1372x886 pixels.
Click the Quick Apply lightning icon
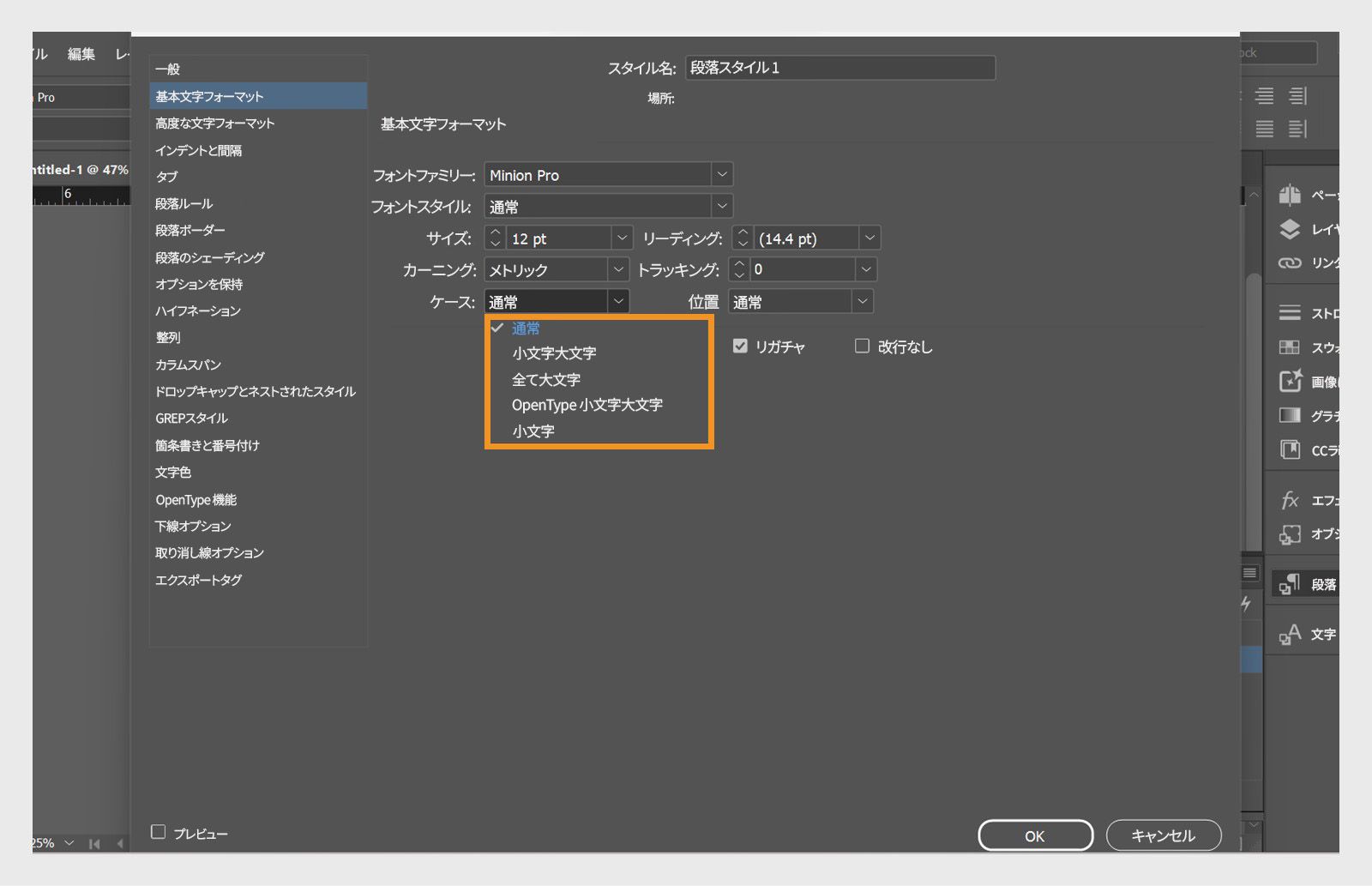pyautogui.click(x=1246, y=604)
